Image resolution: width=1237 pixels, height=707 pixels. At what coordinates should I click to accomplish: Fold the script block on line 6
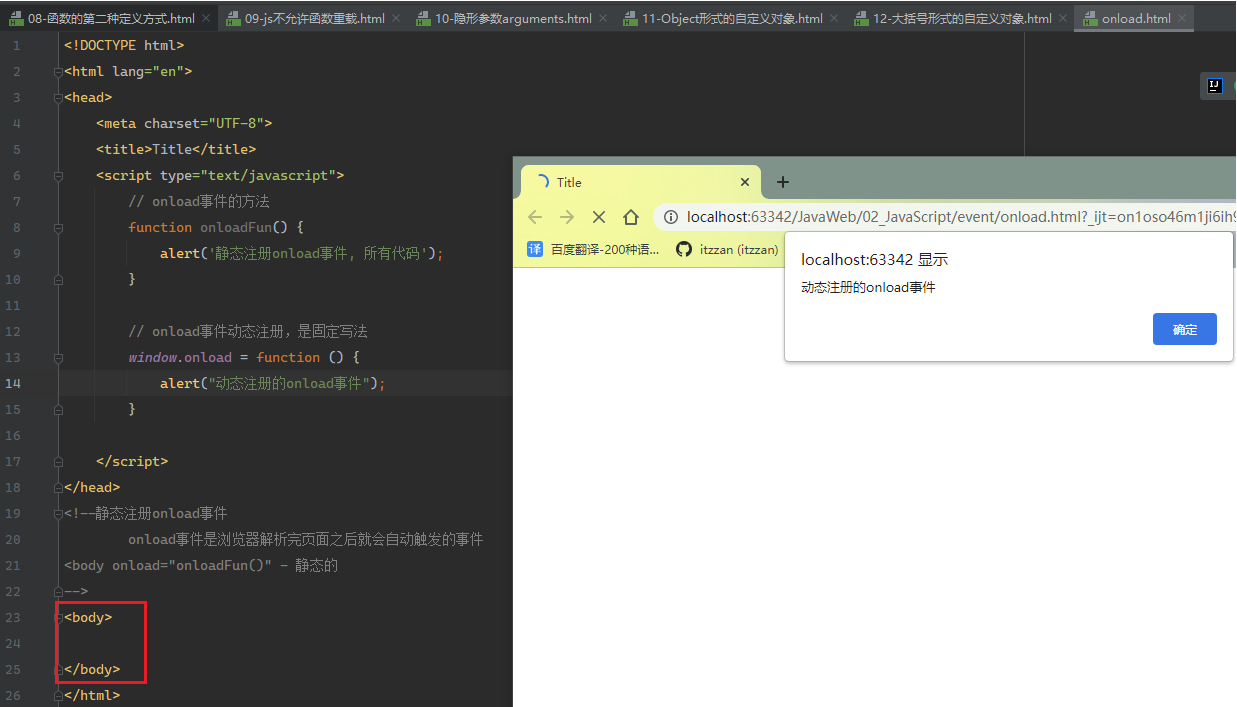point(58,176)
